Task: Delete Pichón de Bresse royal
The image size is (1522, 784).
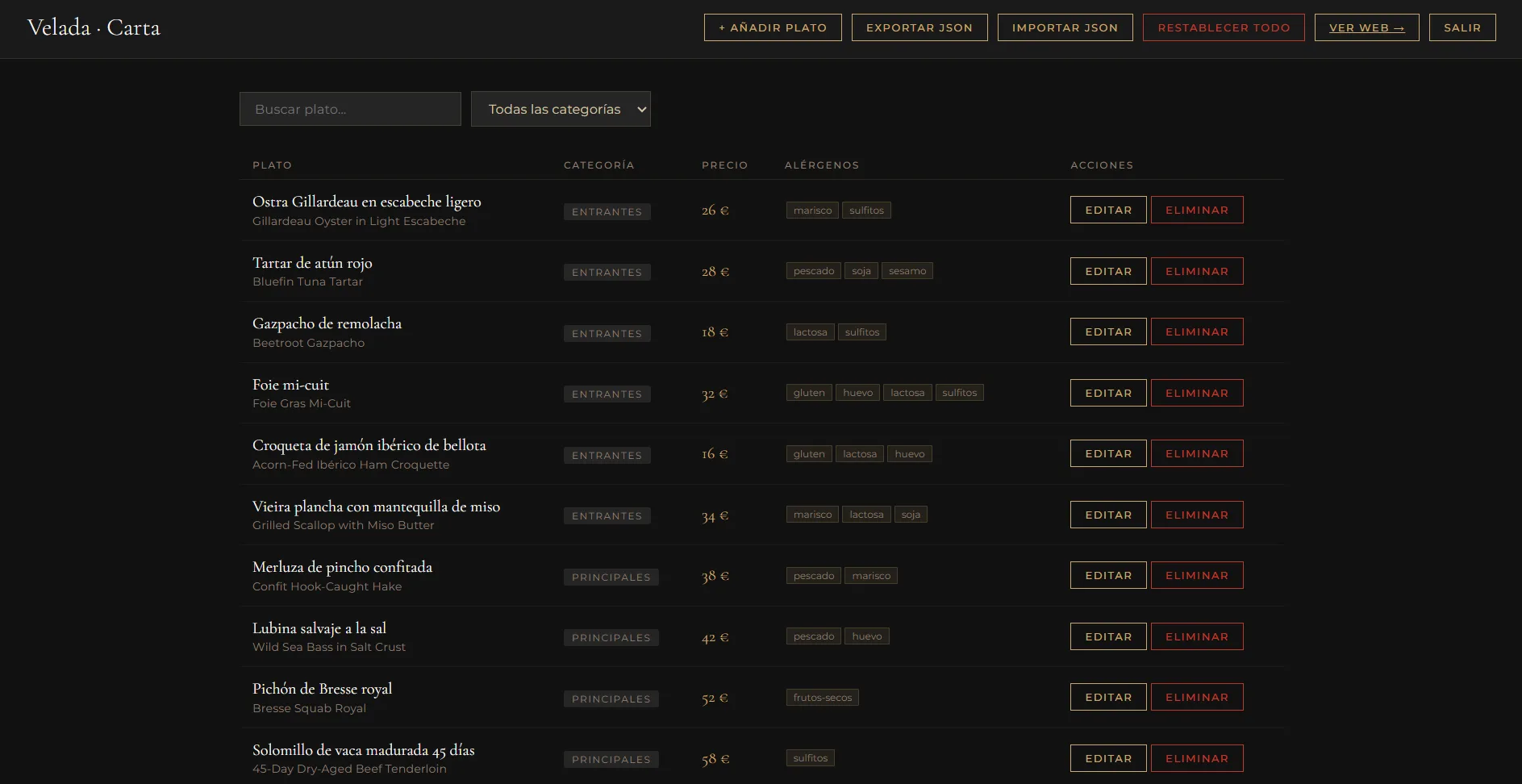Action: 1197,697
